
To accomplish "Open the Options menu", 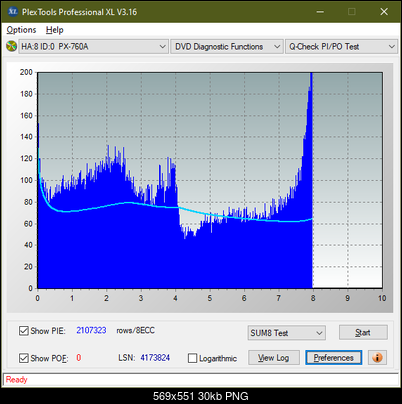I will click(21, 30).
